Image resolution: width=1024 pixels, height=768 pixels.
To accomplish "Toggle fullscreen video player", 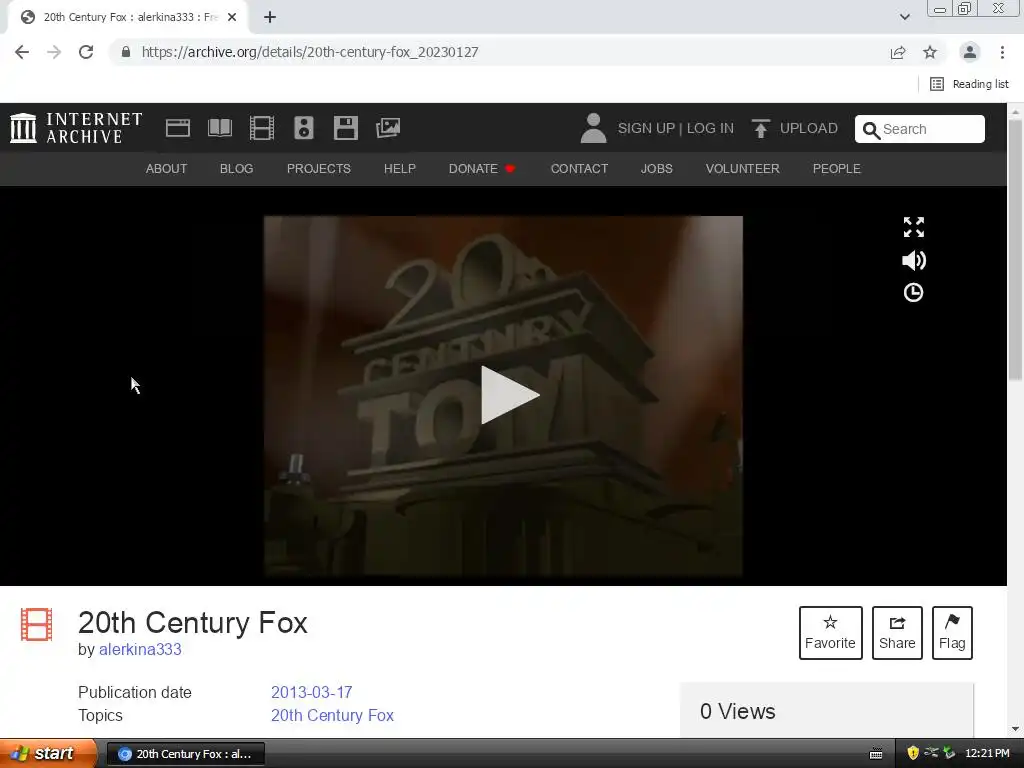I will click(914, 227).
